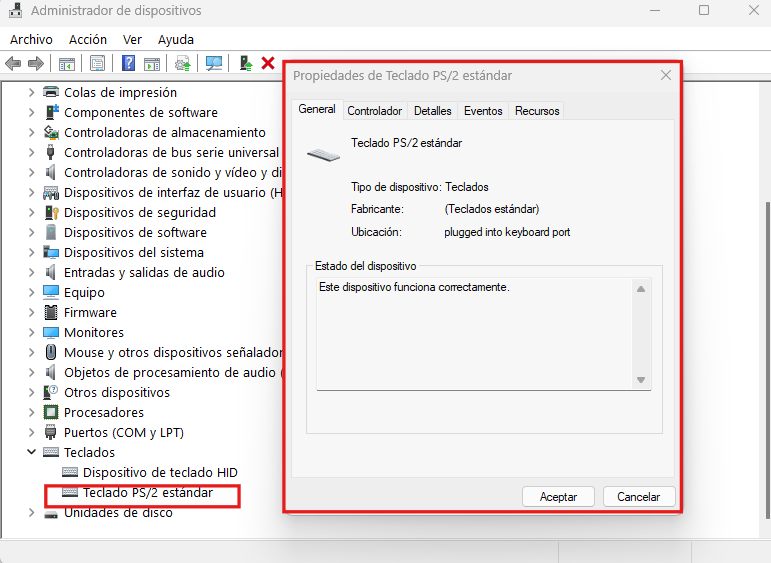Click status box scroll up arrow

click(641, 289)
